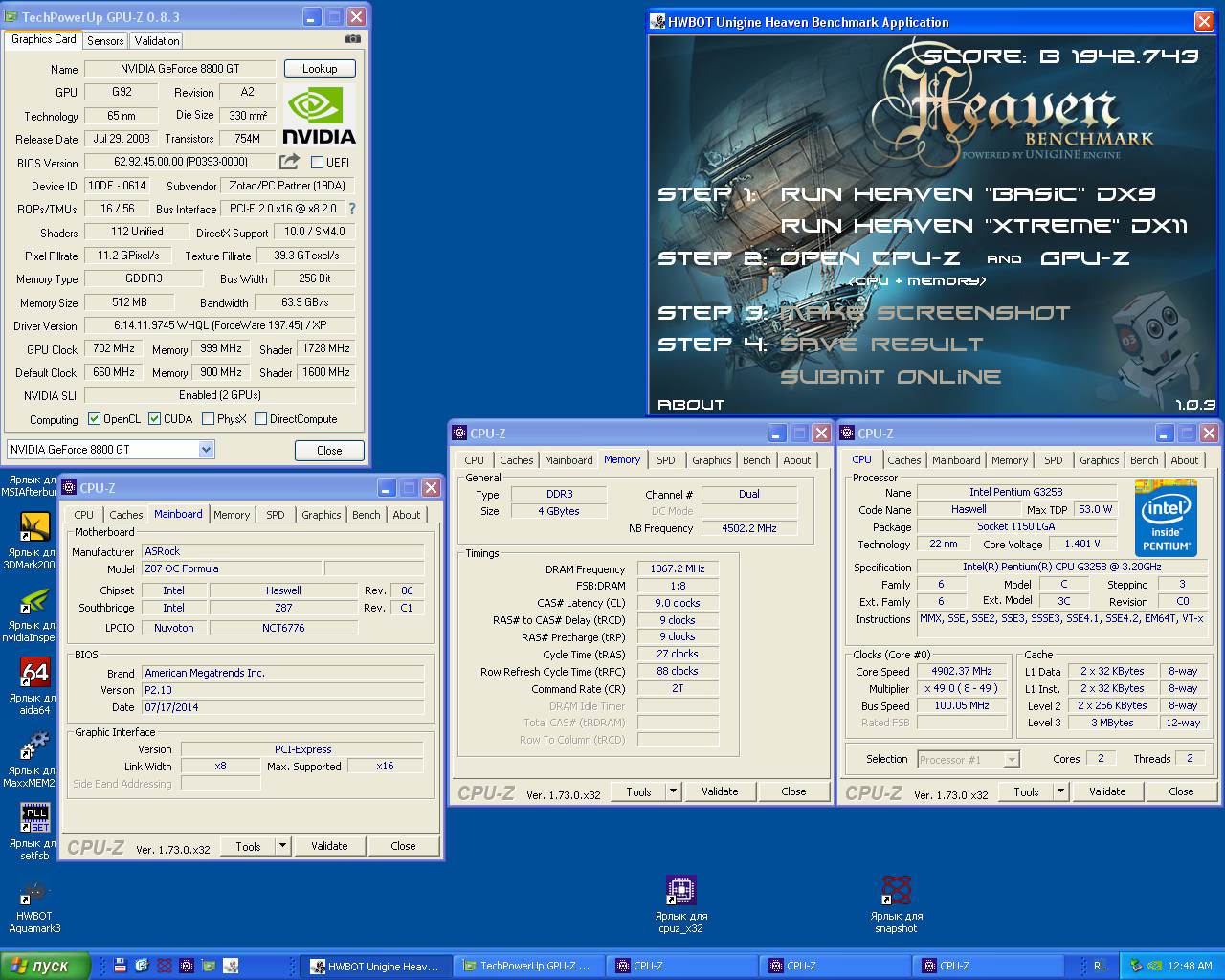Open the snapshot desktop shortcut
The width and height of the screenshot is (1225, 980).
pyautogui.click(x=896, y=904)
